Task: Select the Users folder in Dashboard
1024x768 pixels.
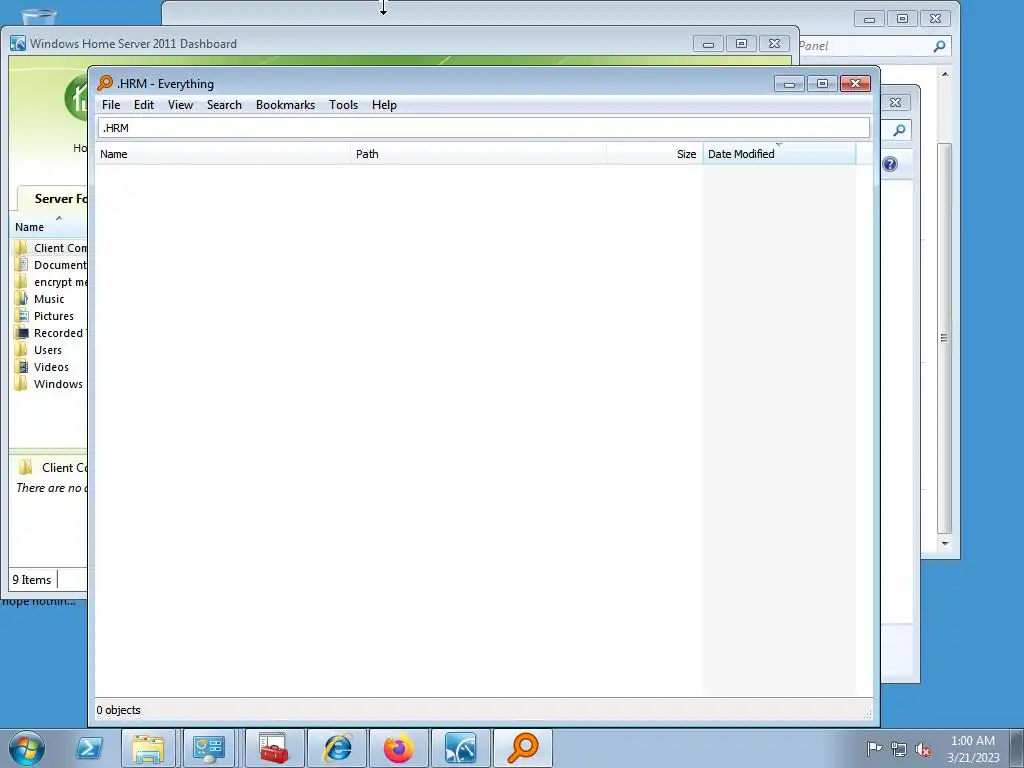Action: [x=49, y=350]
